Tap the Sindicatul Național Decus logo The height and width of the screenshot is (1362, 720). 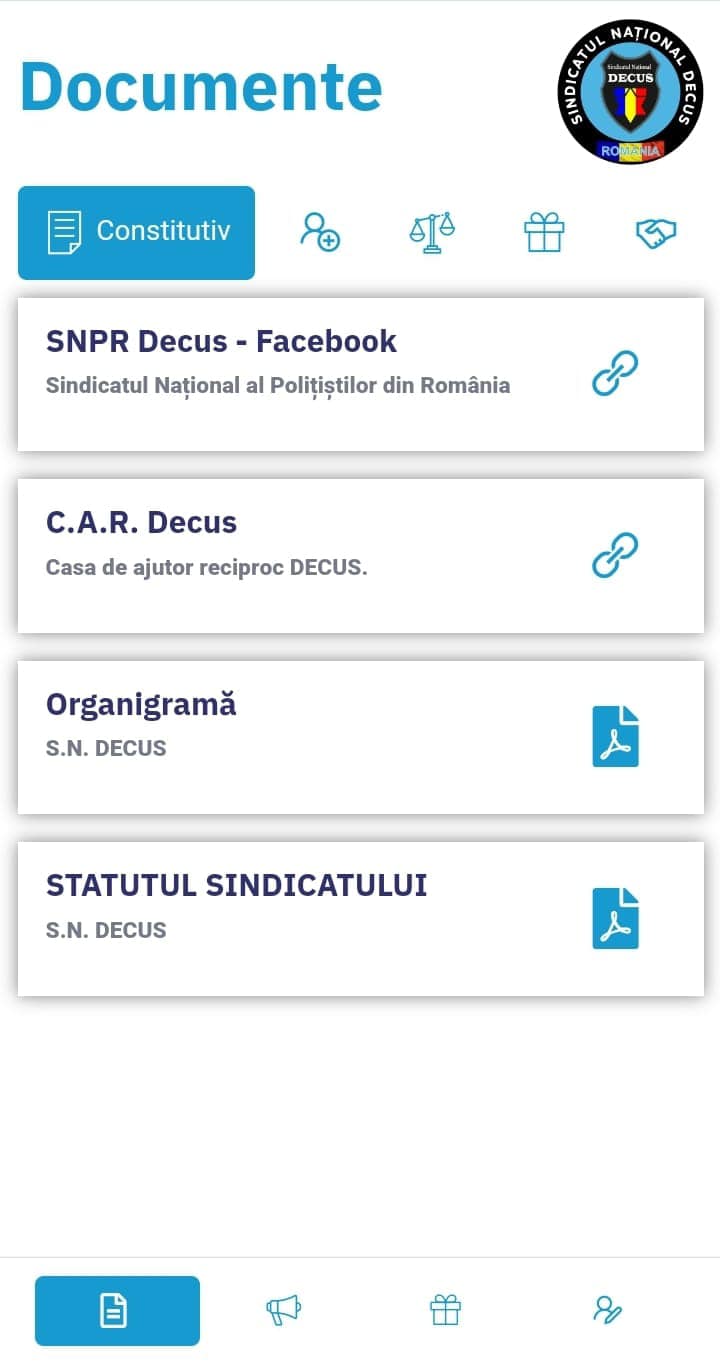click(630, 92)
